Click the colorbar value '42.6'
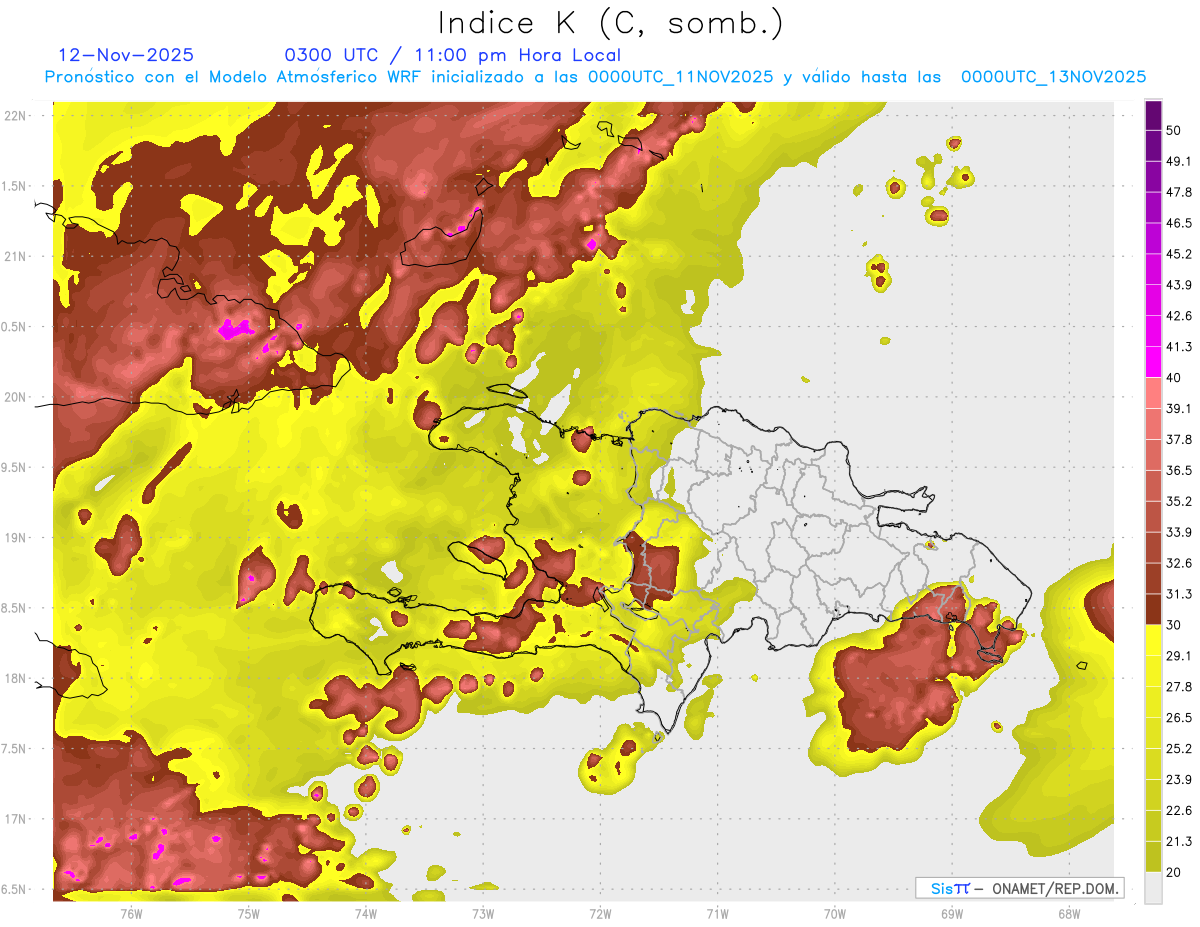Viewport: 1200px width, 927px height. 1179,316
